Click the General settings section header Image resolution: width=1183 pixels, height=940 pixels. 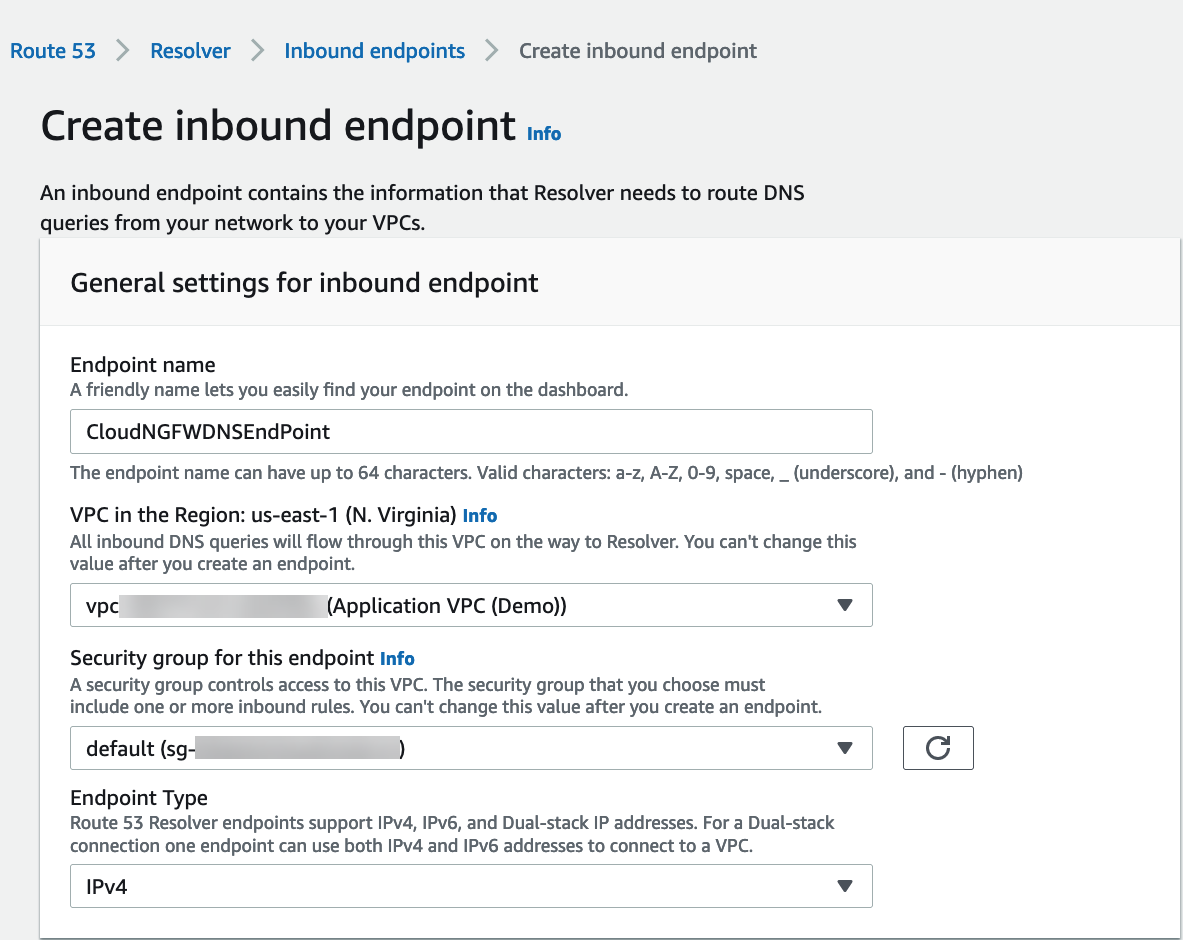point(304,283)
